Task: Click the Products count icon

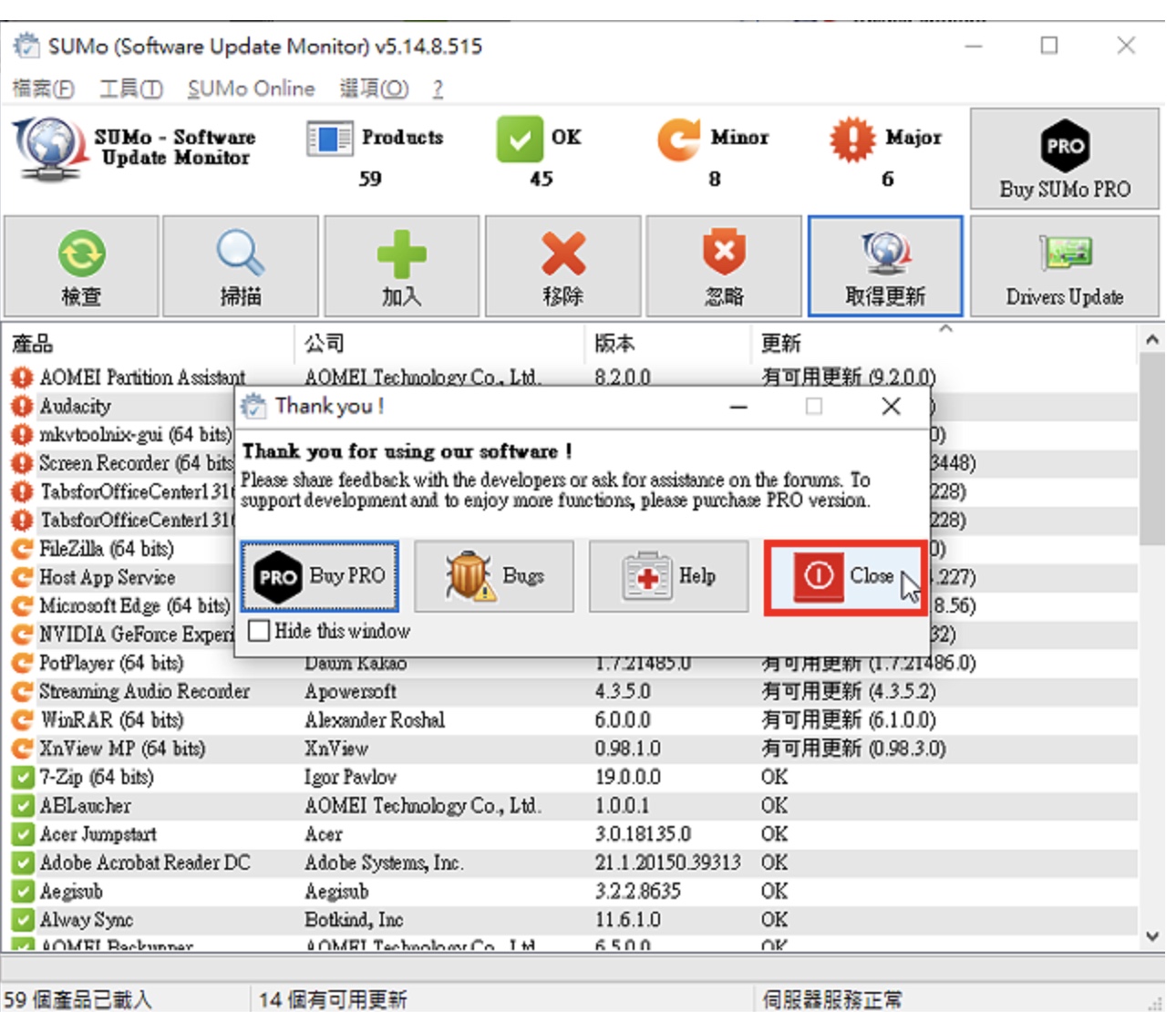Action: coord(329,139)
